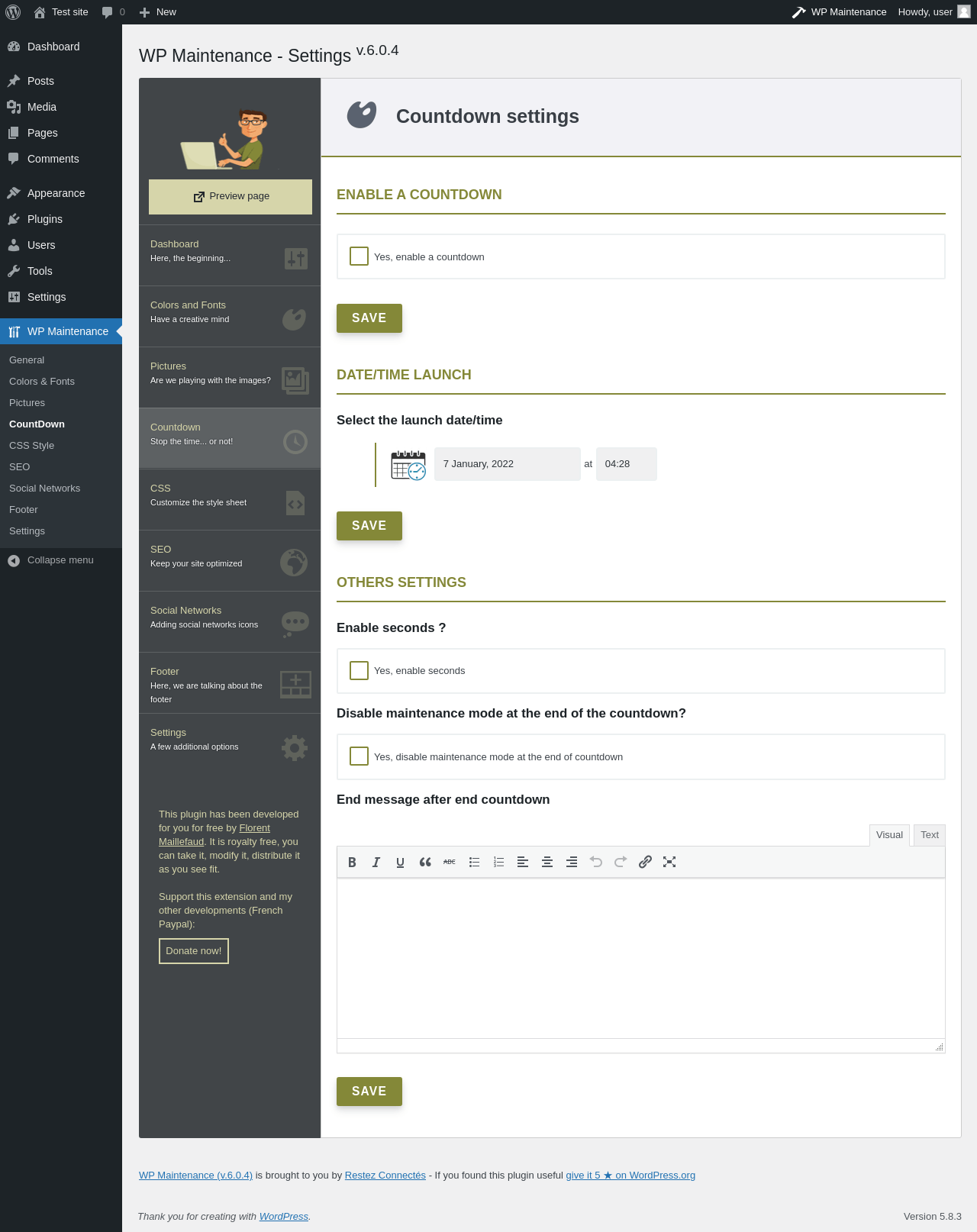Open the General submenu item

point(61,360)
